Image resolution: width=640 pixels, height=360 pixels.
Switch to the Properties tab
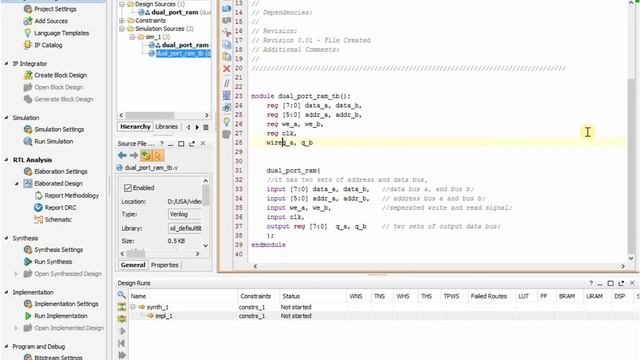coord(164,265)
